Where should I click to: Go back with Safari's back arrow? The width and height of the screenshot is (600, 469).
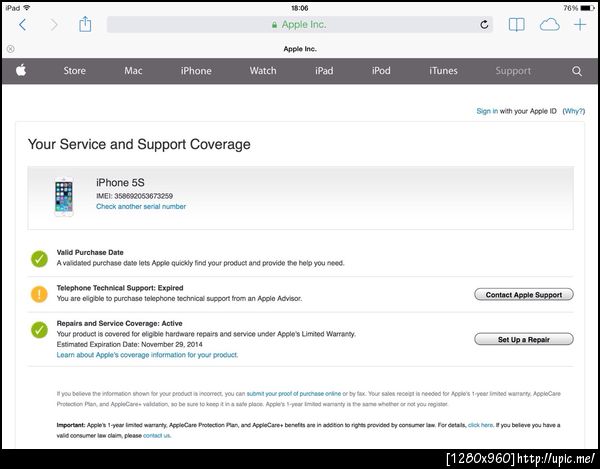[x=23, y=25]
